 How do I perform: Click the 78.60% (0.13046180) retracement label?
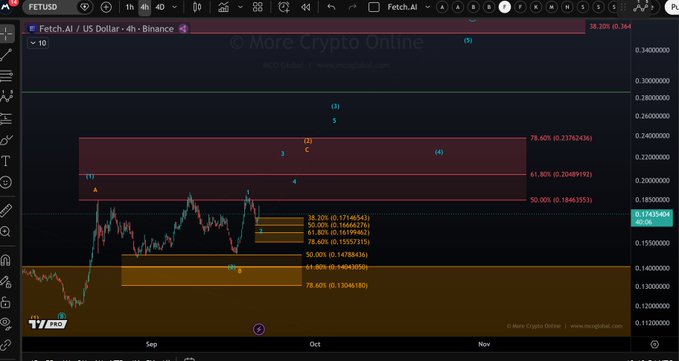click(336, 285)
